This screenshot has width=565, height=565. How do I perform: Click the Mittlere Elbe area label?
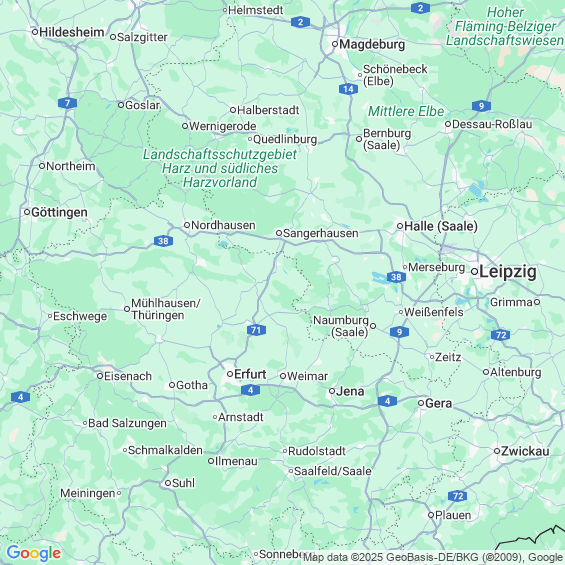406,111
